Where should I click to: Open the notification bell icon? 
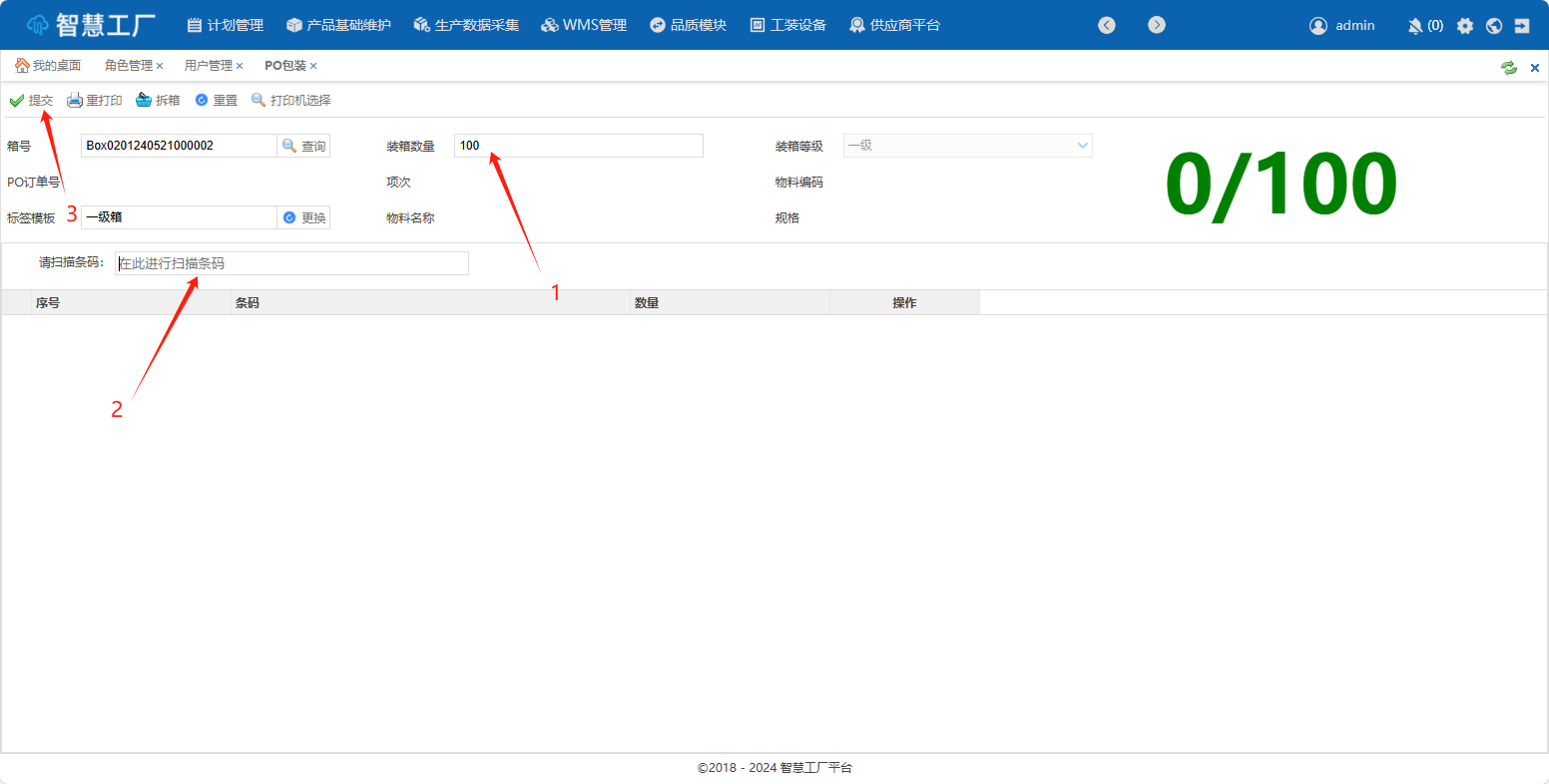pos(1414,26)
